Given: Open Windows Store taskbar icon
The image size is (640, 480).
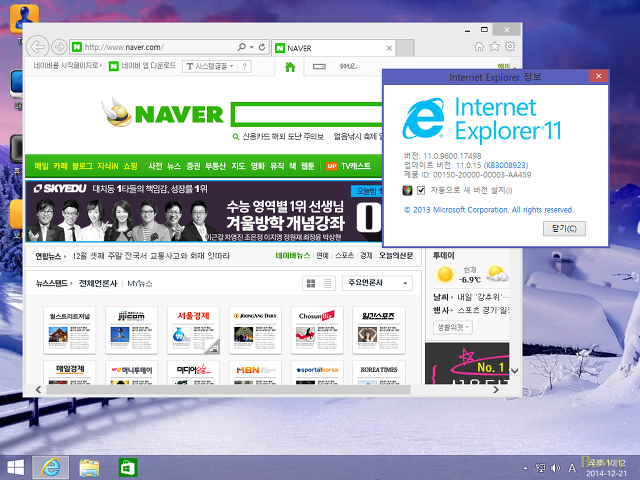Looking at the screenshot, I should (x=128, y=468).
